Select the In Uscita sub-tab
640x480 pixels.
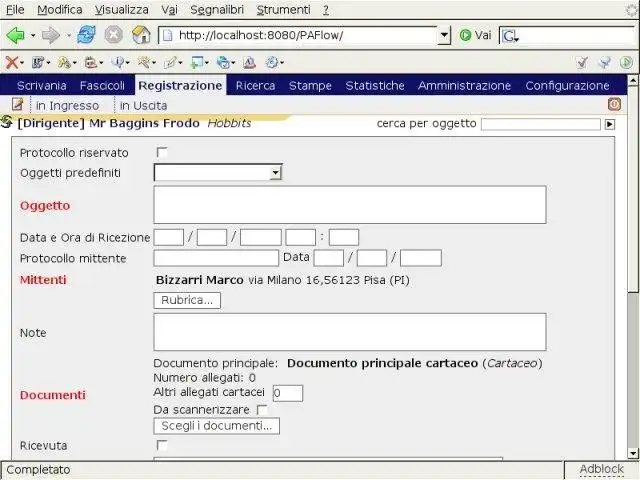pos(143,106)
